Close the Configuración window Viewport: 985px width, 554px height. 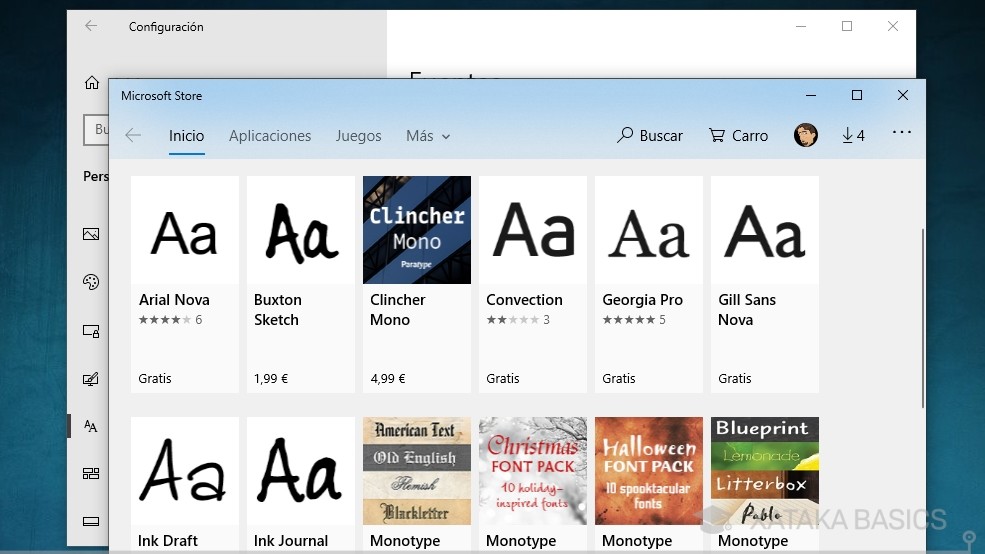893,26
